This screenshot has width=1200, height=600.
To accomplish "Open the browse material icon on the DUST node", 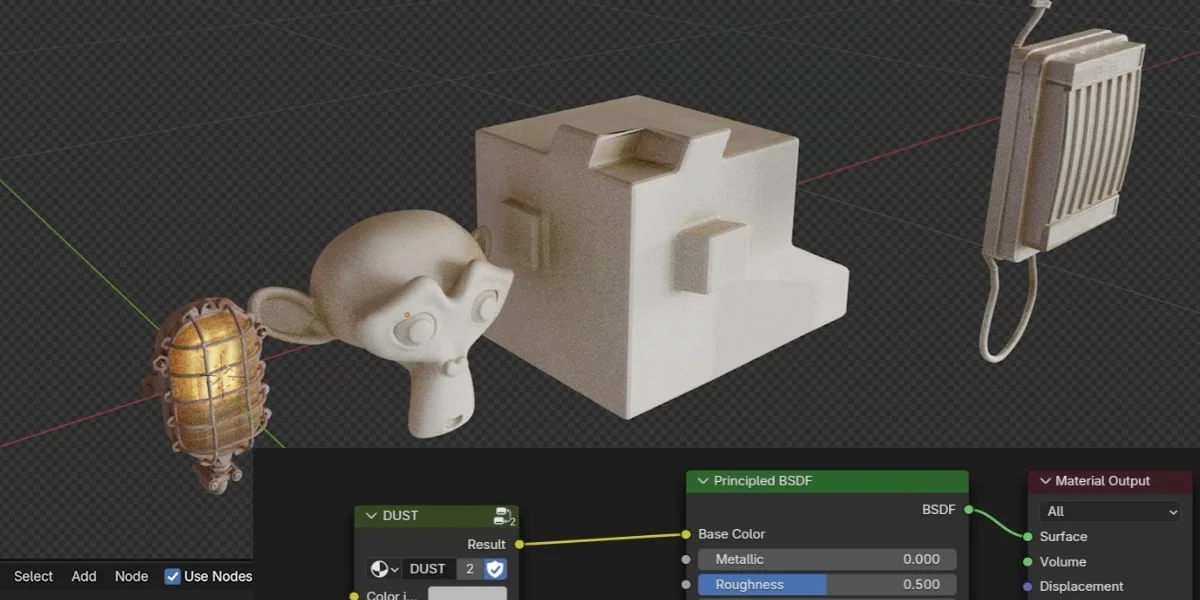I will point(381,568).
